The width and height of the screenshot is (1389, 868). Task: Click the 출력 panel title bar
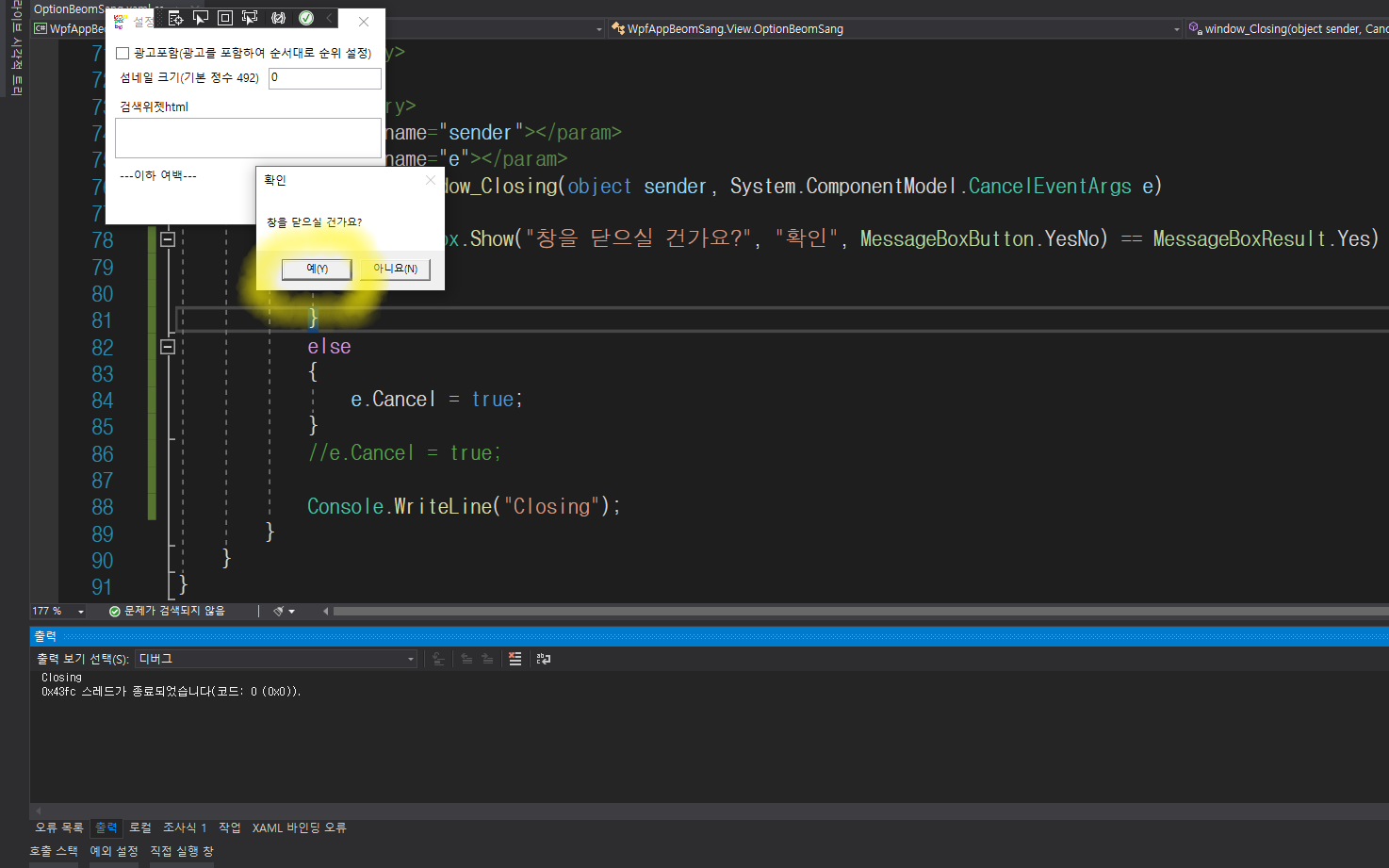709,636
